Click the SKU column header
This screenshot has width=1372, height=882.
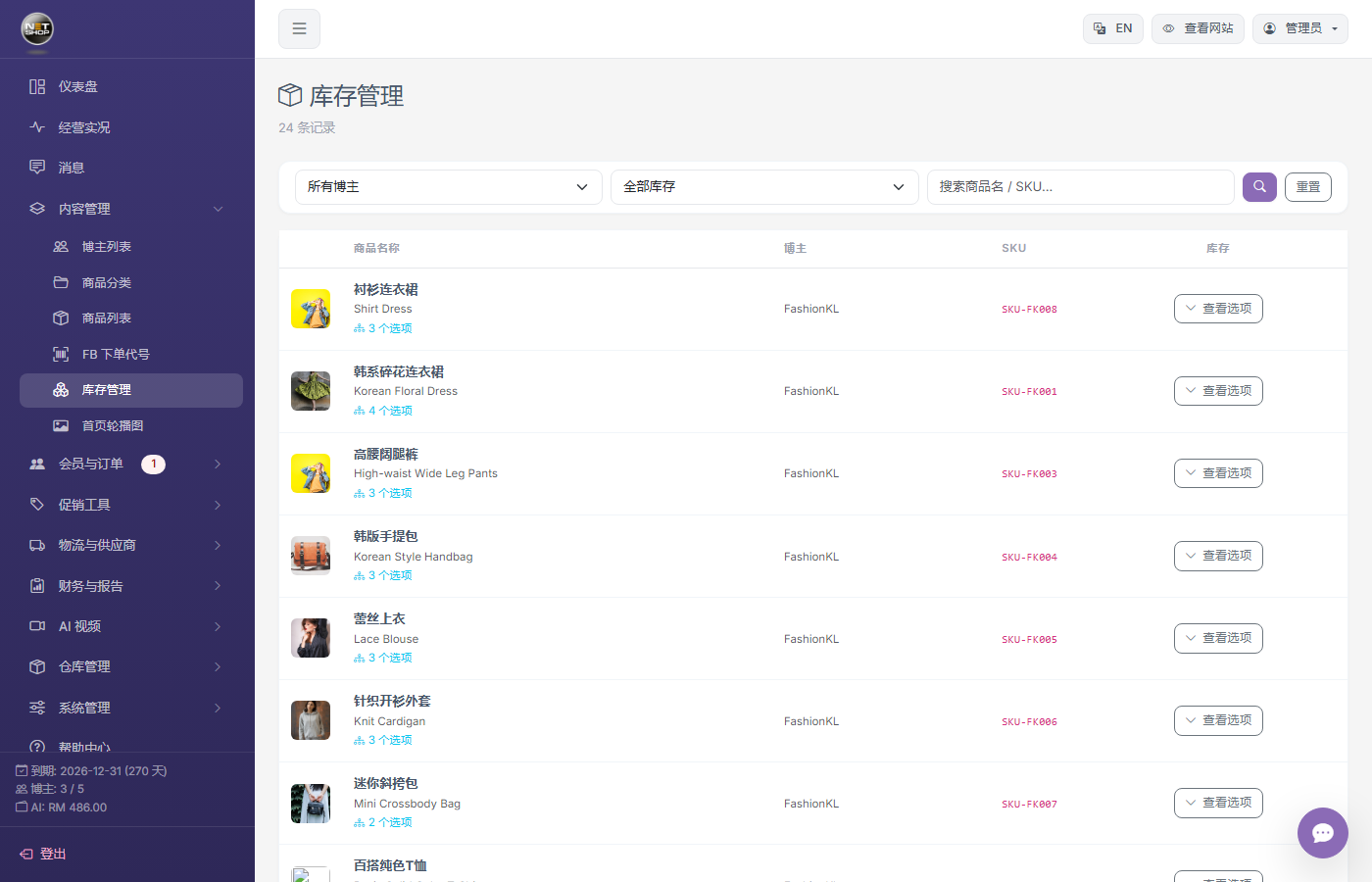pyautogui.click(x=1014, y=249)
